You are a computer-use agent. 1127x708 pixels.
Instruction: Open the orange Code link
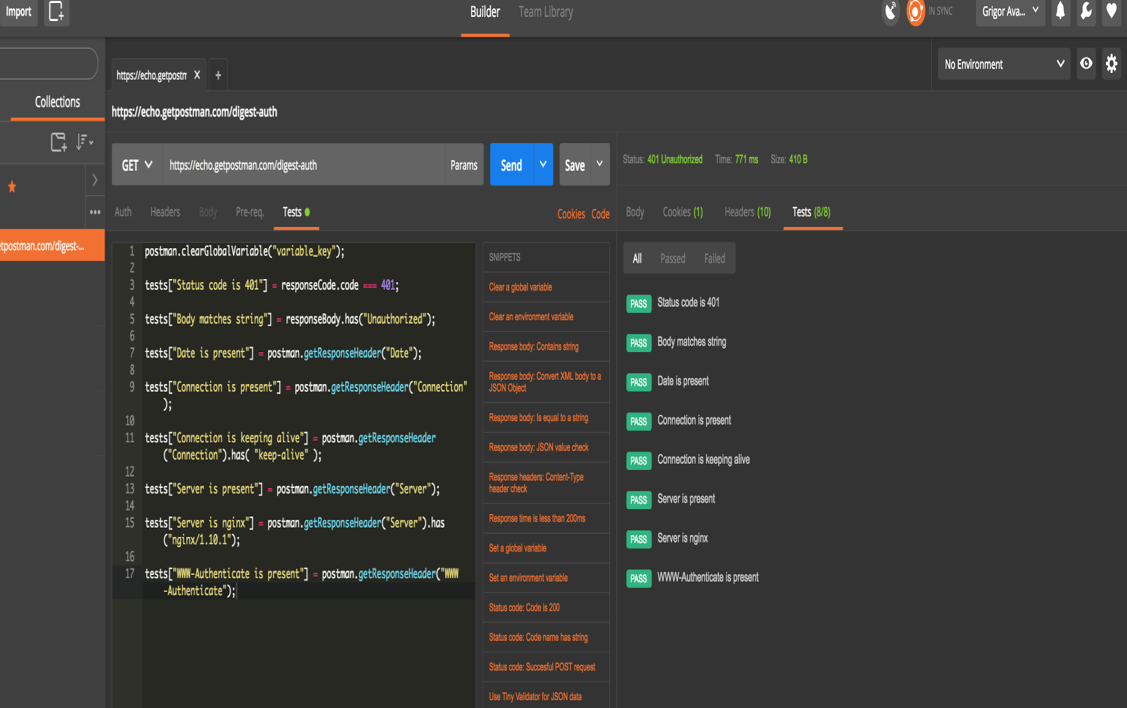(600, 214)
